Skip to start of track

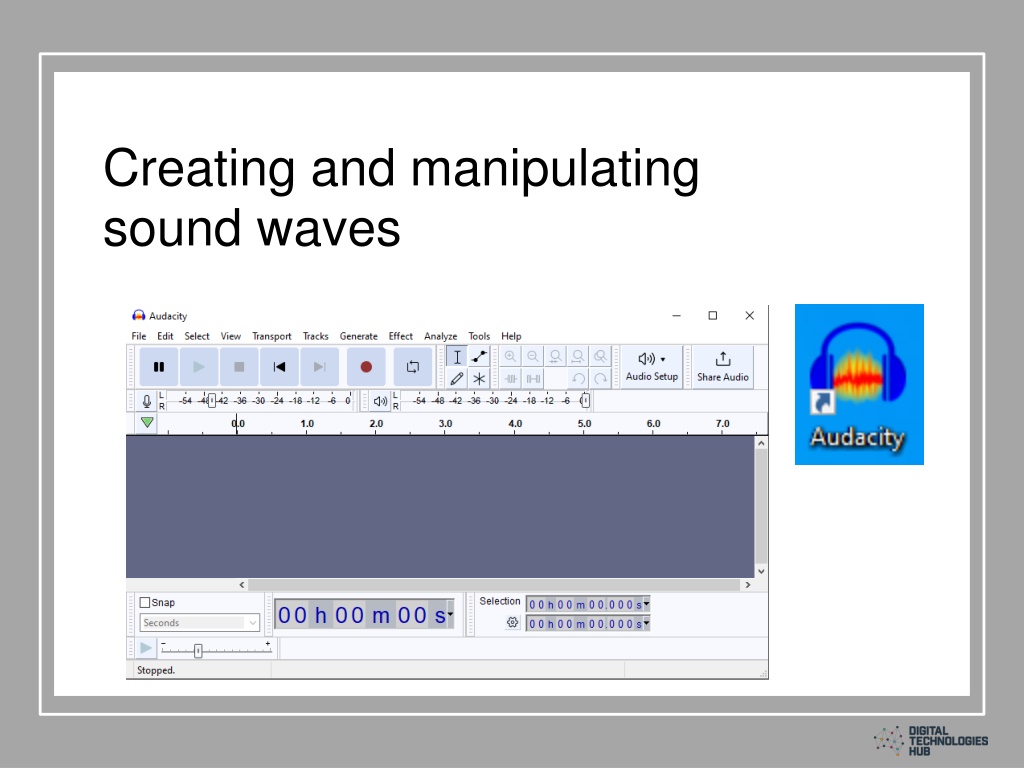(280, 367)
